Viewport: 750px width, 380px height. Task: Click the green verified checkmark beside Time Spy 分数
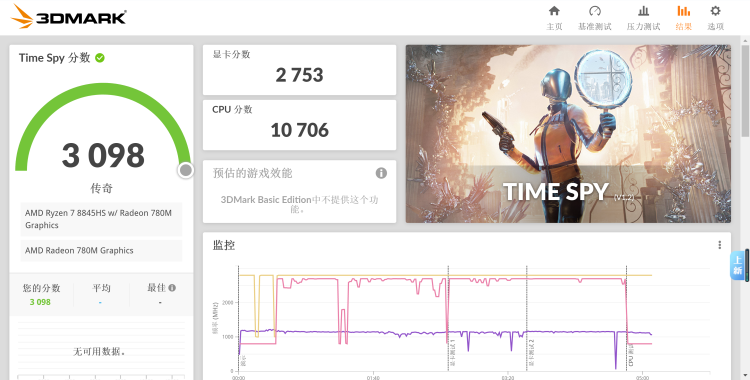(x=100, y=58)
